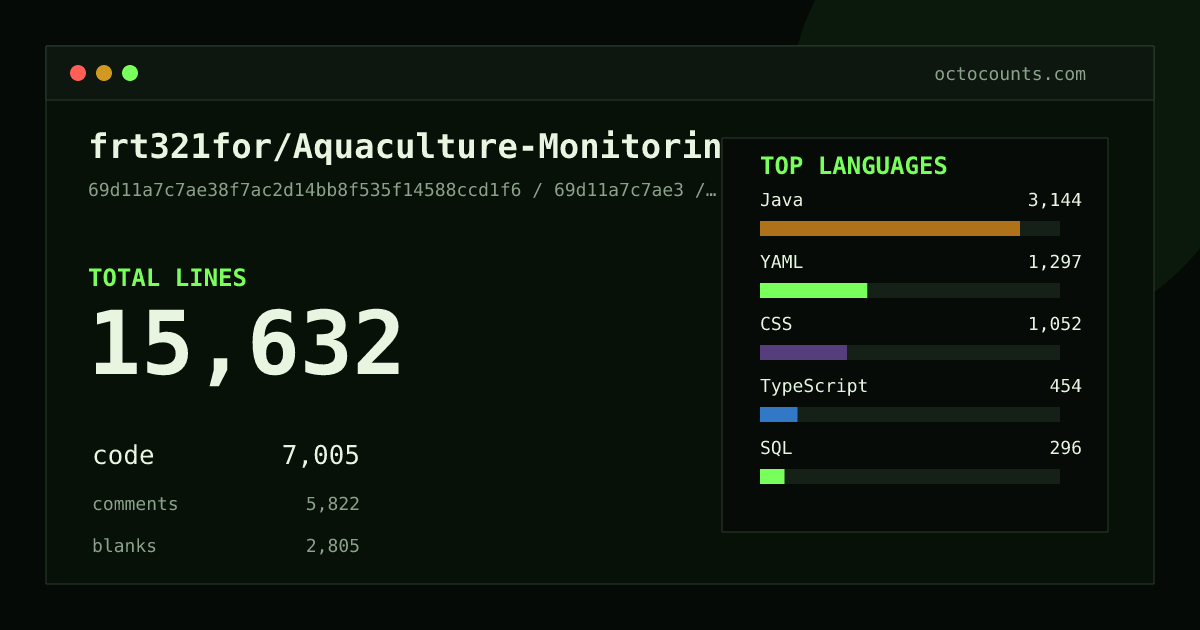1200x630 pixels.
Task: Click the comments row label
Action: (x=135, y=504)
